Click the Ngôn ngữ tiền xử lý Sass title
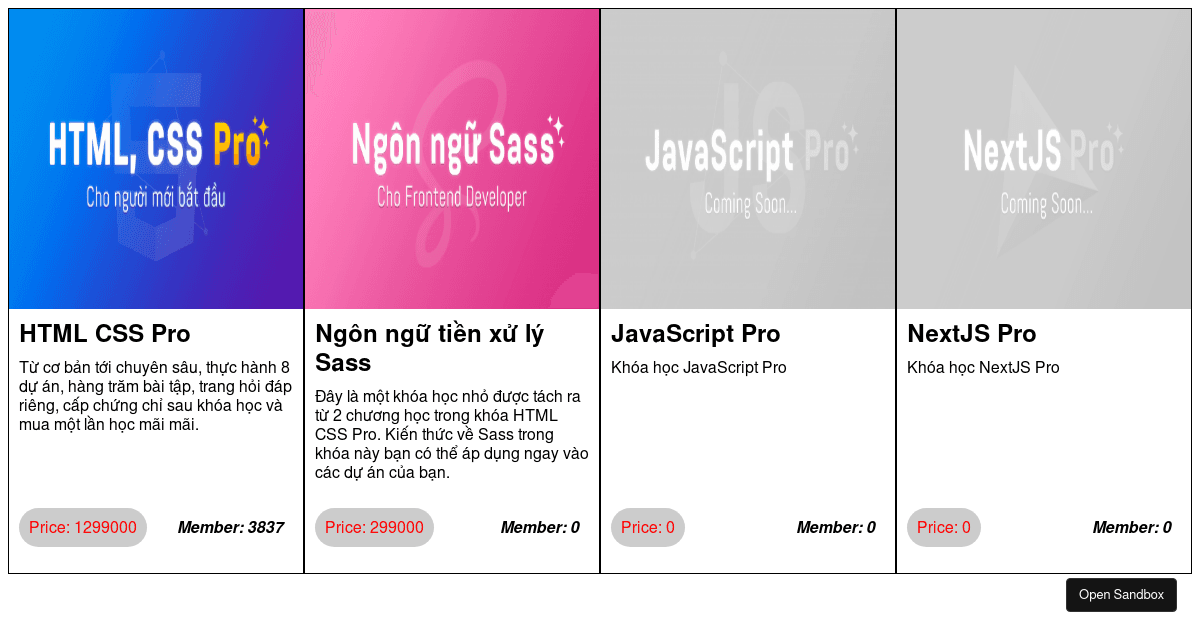This screenshot has width=1200, height=630. [430, 347]
